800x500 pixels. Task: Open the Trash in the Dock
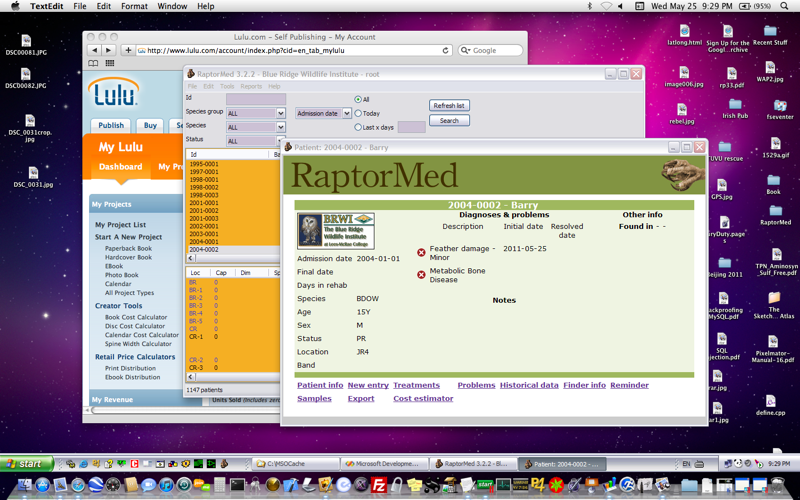coord(778,485)
